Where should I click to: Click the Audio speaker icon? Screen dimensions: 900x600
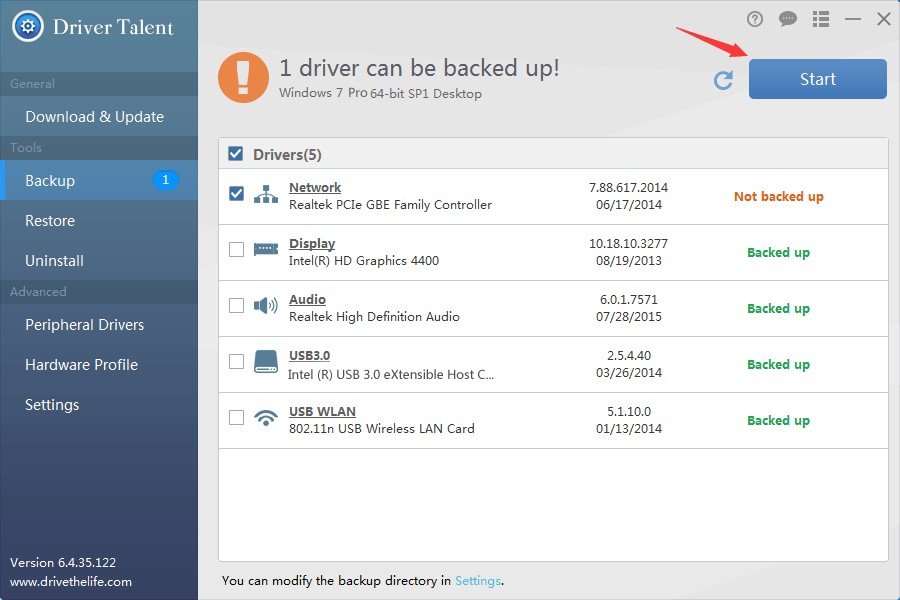click(266, 305)
